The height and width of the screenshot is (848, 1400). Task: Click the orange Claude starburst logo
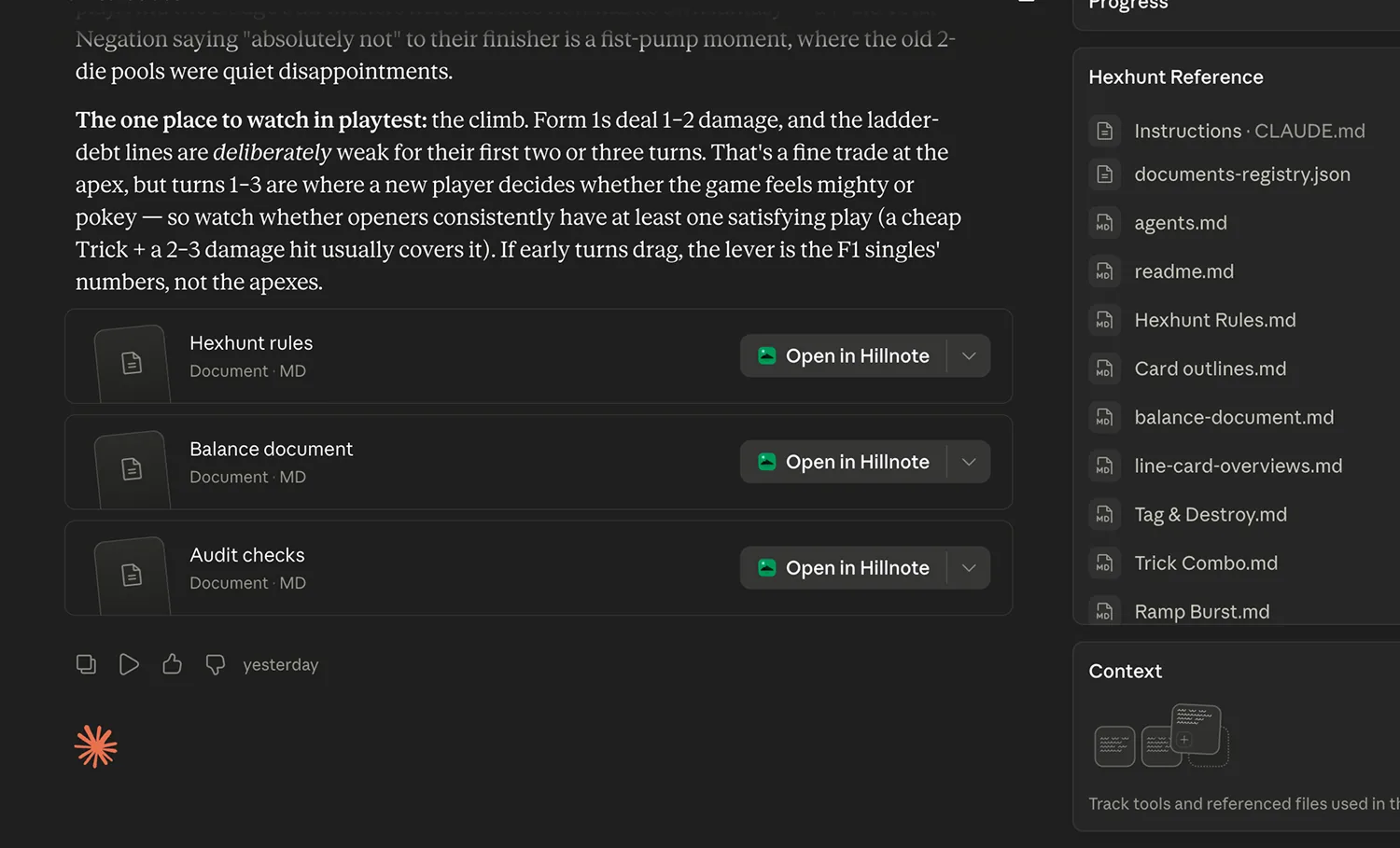96,746
